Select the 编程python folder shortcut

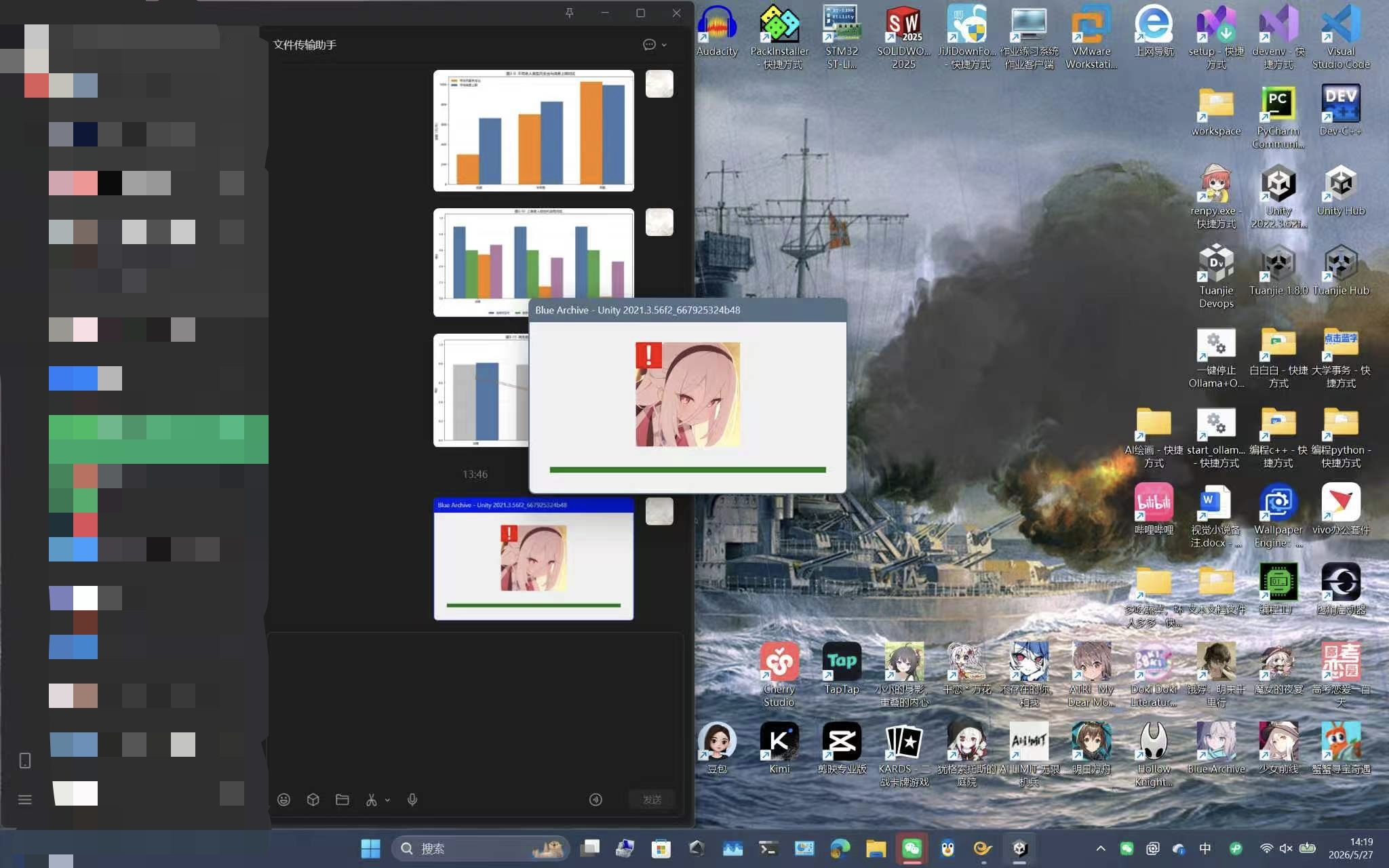click(1341, 438)
